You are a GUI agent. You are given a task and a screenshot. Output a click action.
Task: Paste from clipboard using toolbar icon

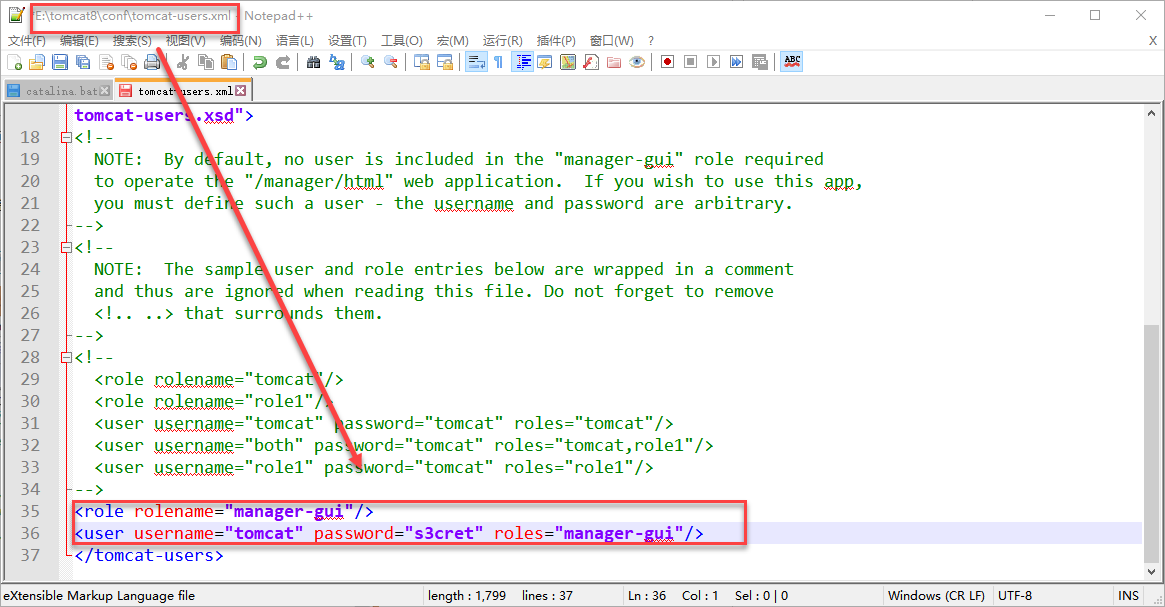[229, 62]
